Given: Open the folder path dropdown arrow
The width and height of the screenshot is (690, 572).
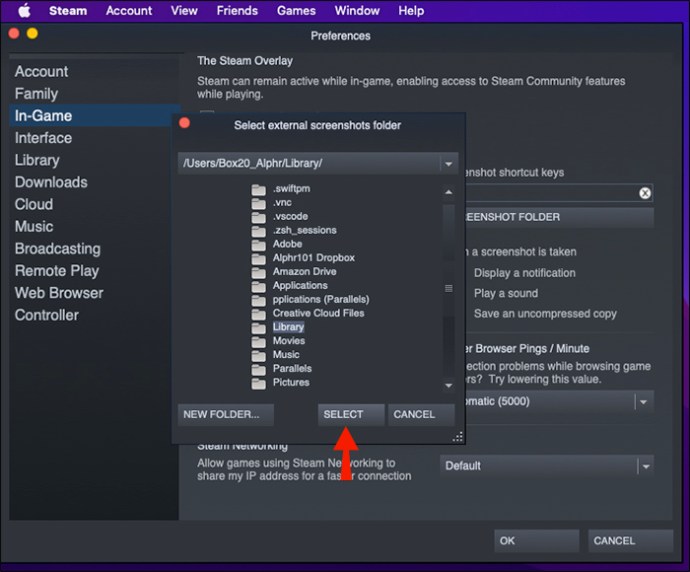Looking at the screenshot, I should (448, 164).
